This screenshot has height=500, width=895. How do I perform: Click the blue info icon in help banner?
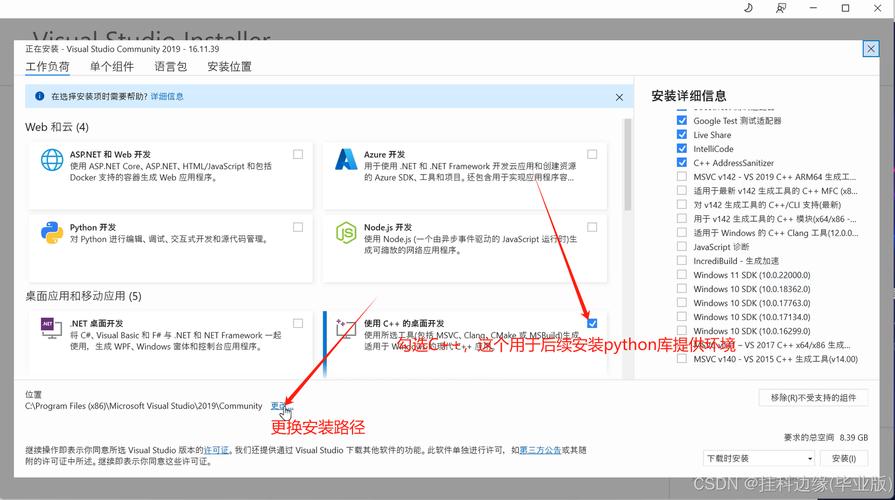tap(39, 96)
